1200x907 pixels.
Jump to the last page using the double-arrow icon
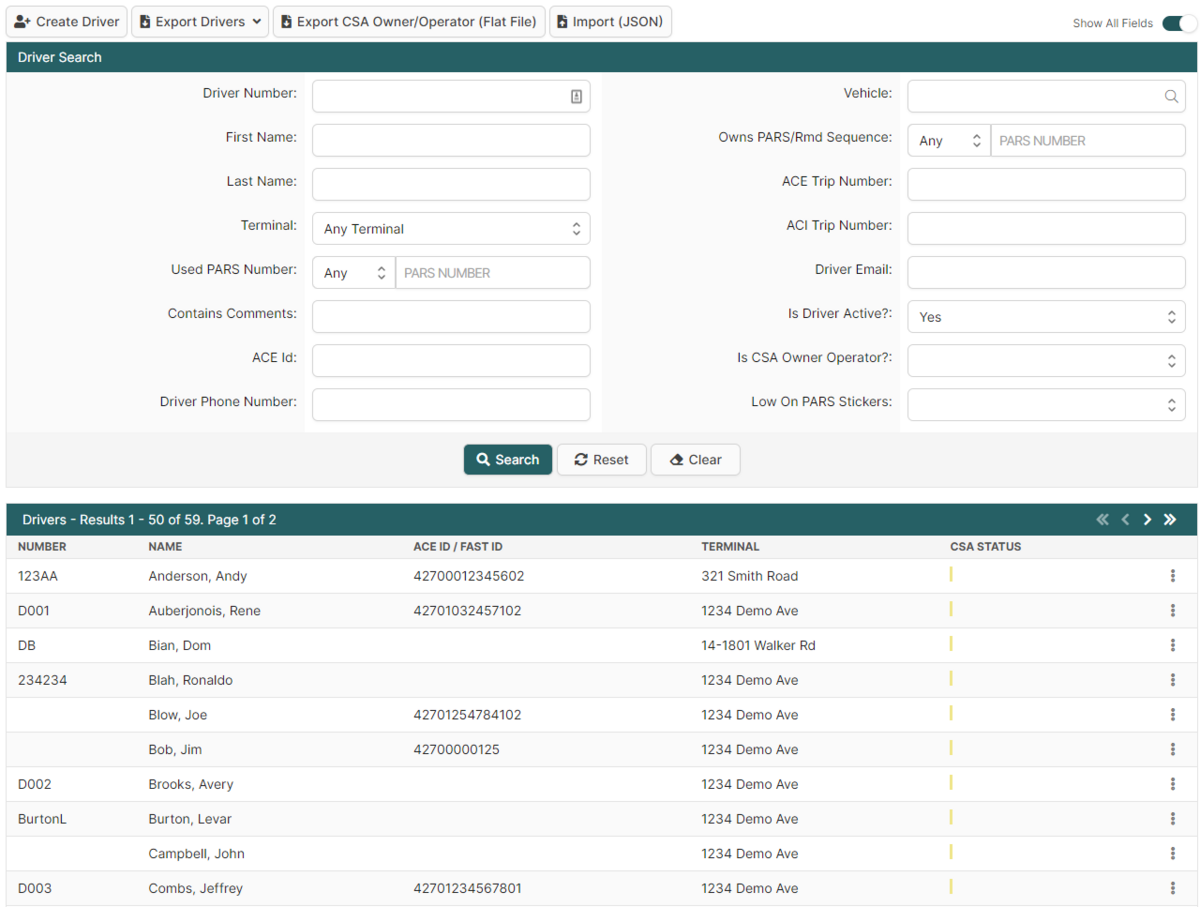coord(1170,519)
